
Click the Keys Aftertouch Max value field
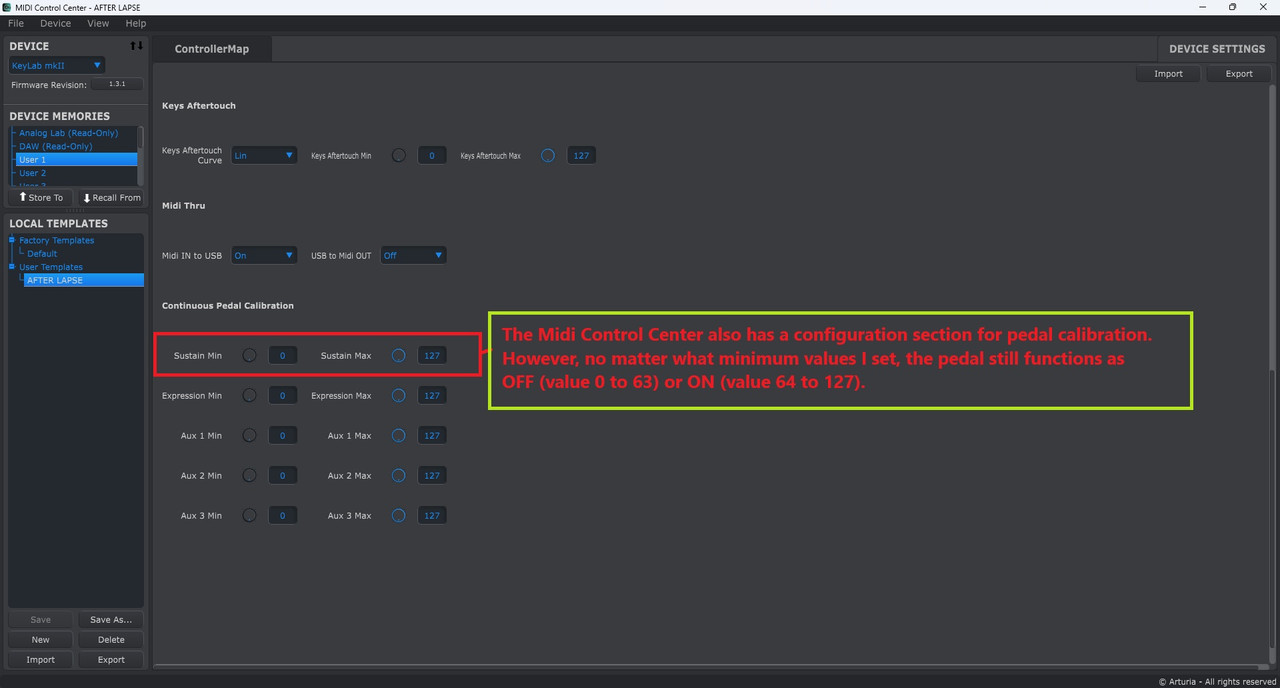pyautogui.click(x=581, y=155)
